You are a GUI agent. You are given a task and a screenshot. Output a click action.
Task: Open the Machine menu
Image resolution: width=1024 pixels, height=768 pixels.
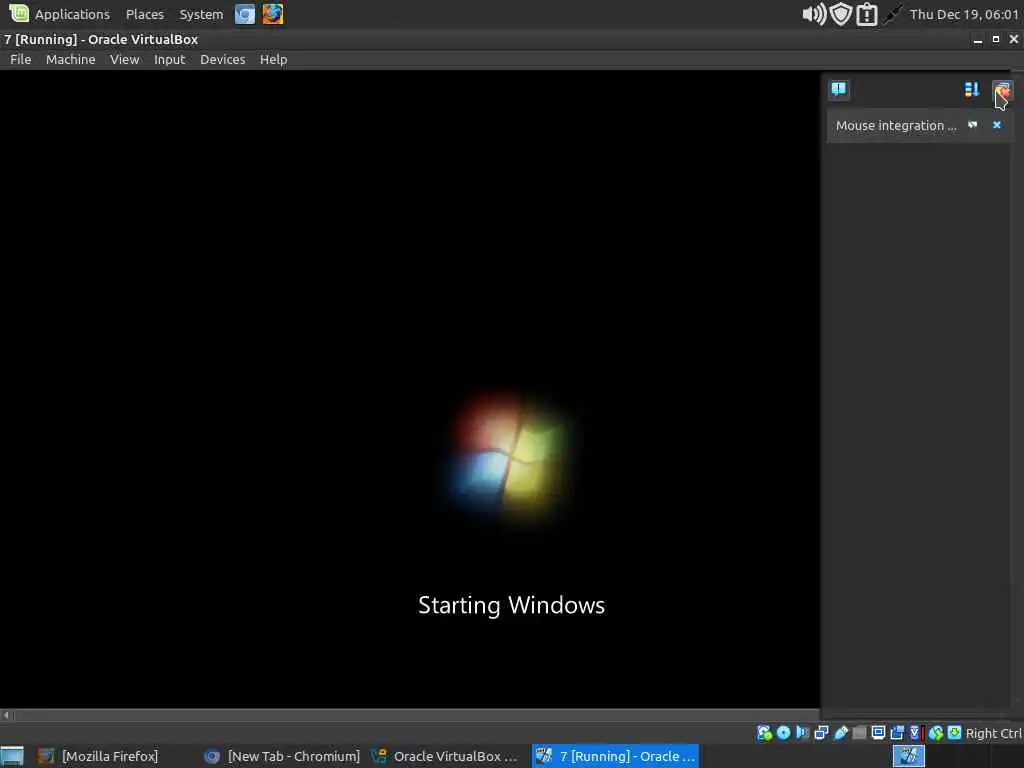coord(71,59)
